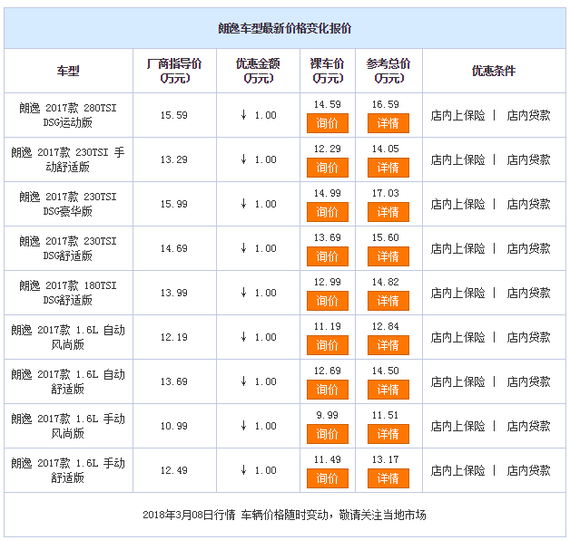Click 详情 button under total 15.60

(388, 256)
